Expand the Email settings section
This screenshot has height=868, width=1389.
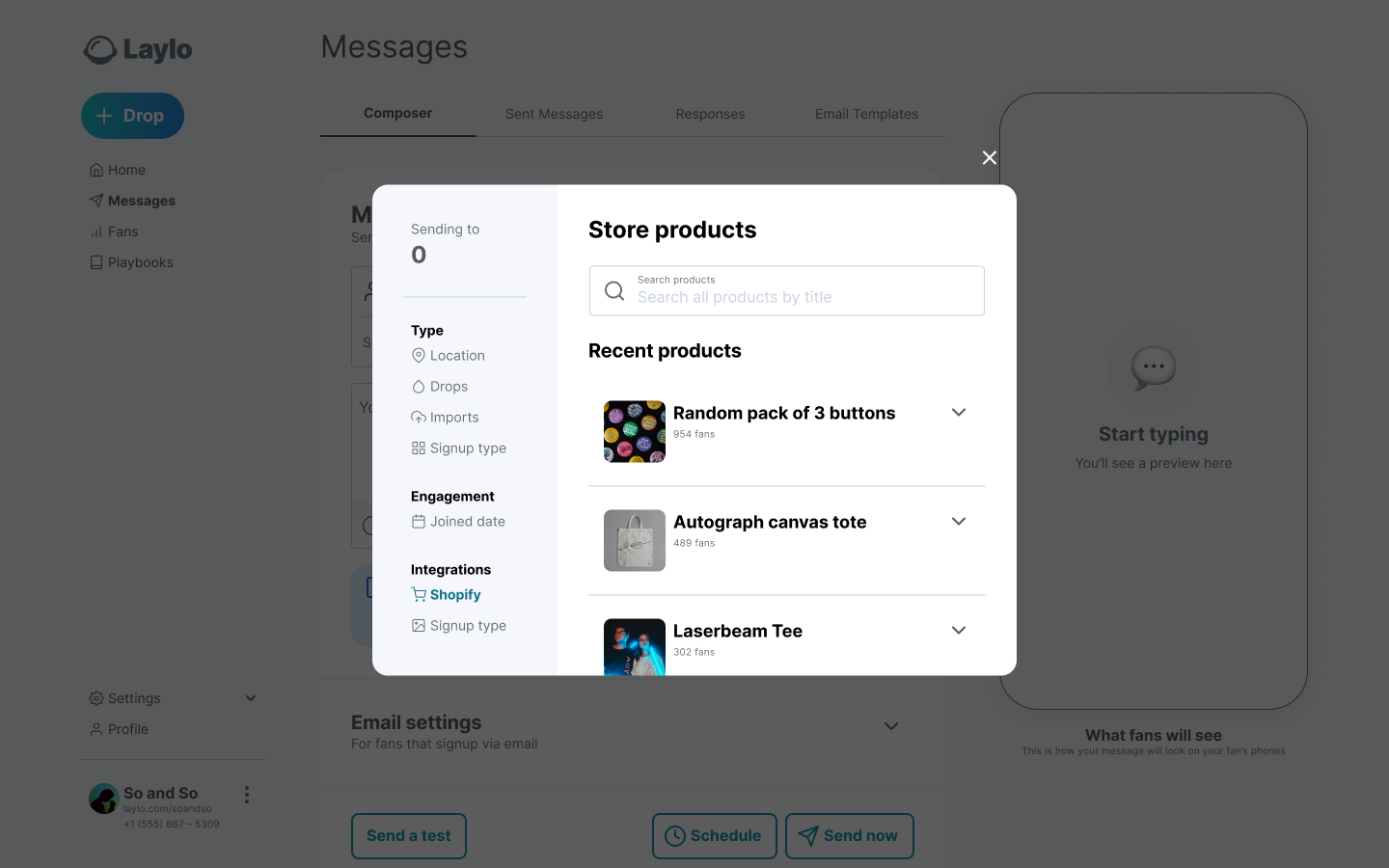(x=891, y=726)
